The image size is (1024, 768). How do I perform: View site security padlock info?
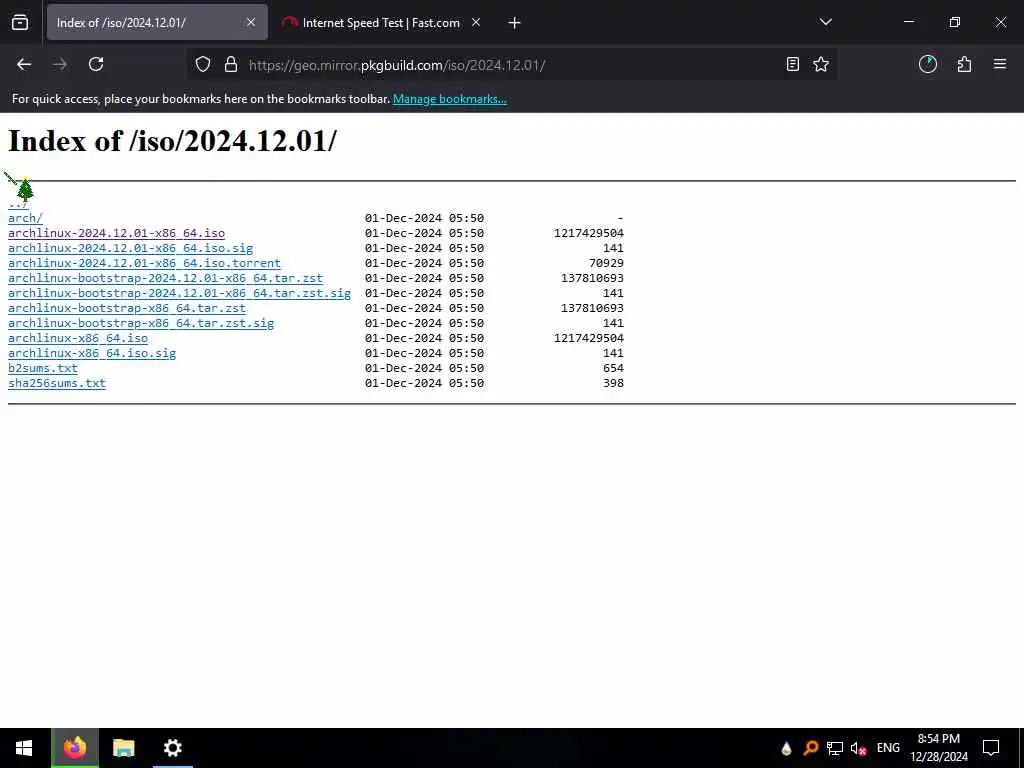[231, 65]
